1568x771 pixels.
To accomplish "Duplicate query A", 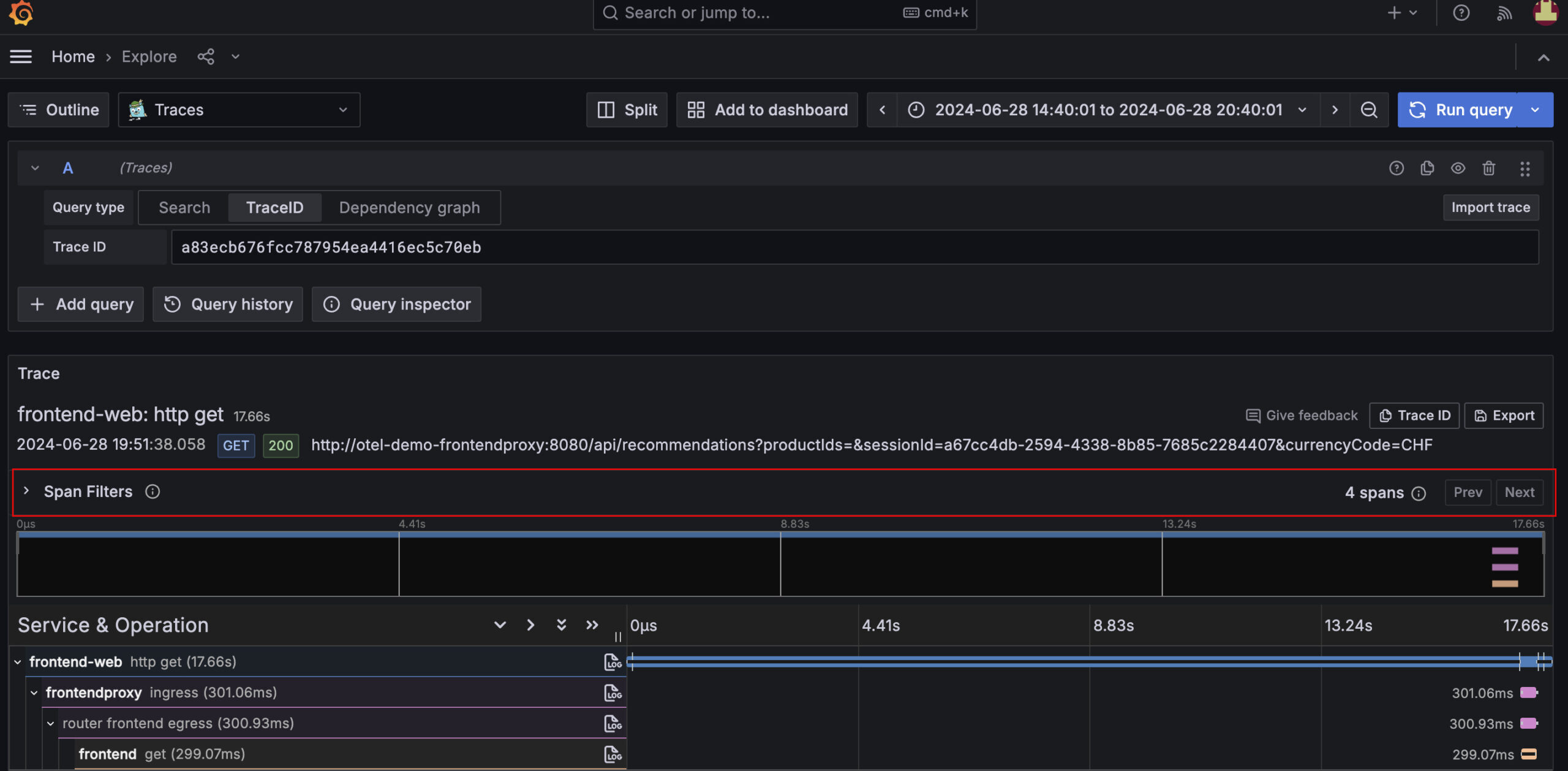I will tap(1427, 168).
